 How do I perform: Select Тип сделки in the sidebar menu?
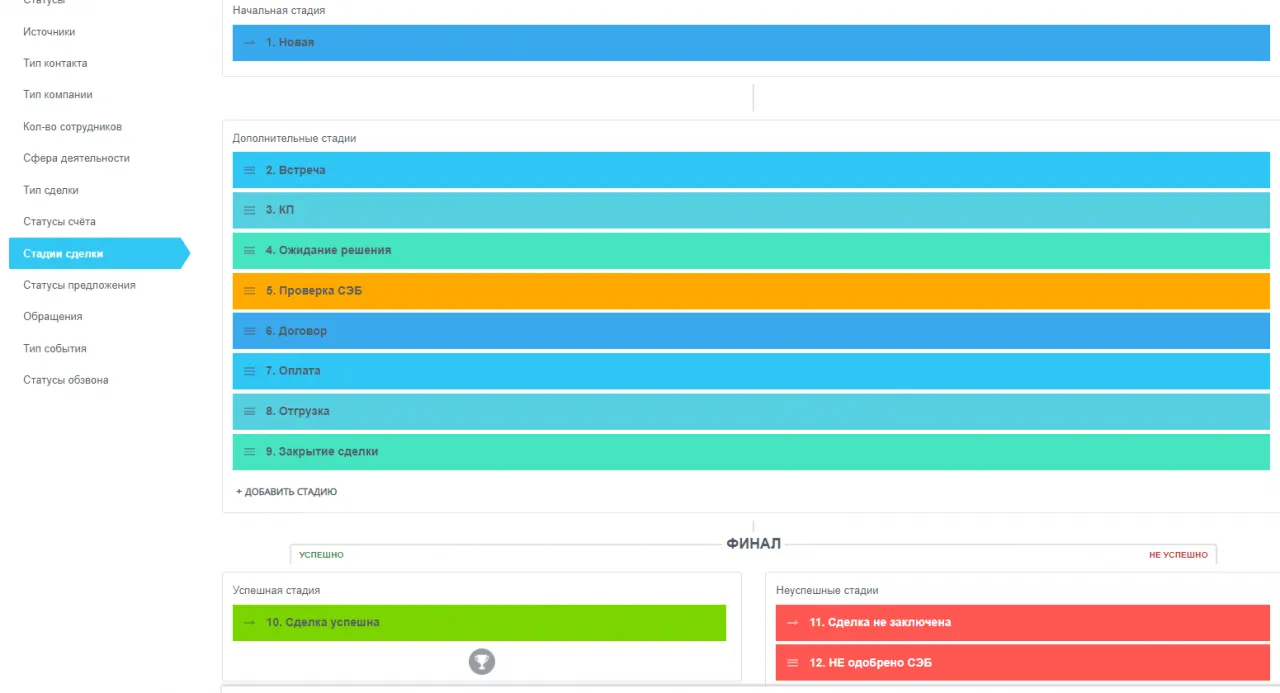point(51,190)
